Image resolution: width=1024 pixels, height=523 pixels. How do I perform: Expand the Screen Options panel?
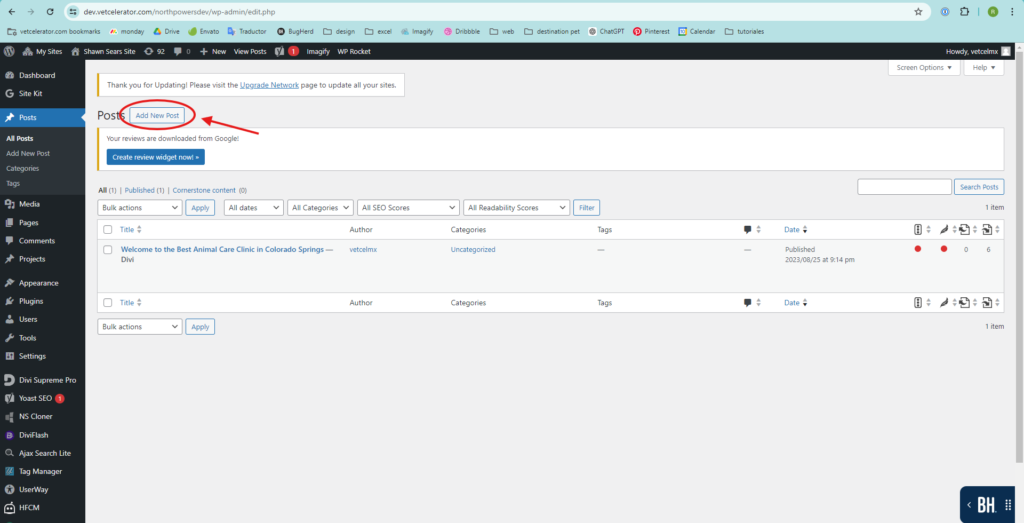(x=924, y=67)
